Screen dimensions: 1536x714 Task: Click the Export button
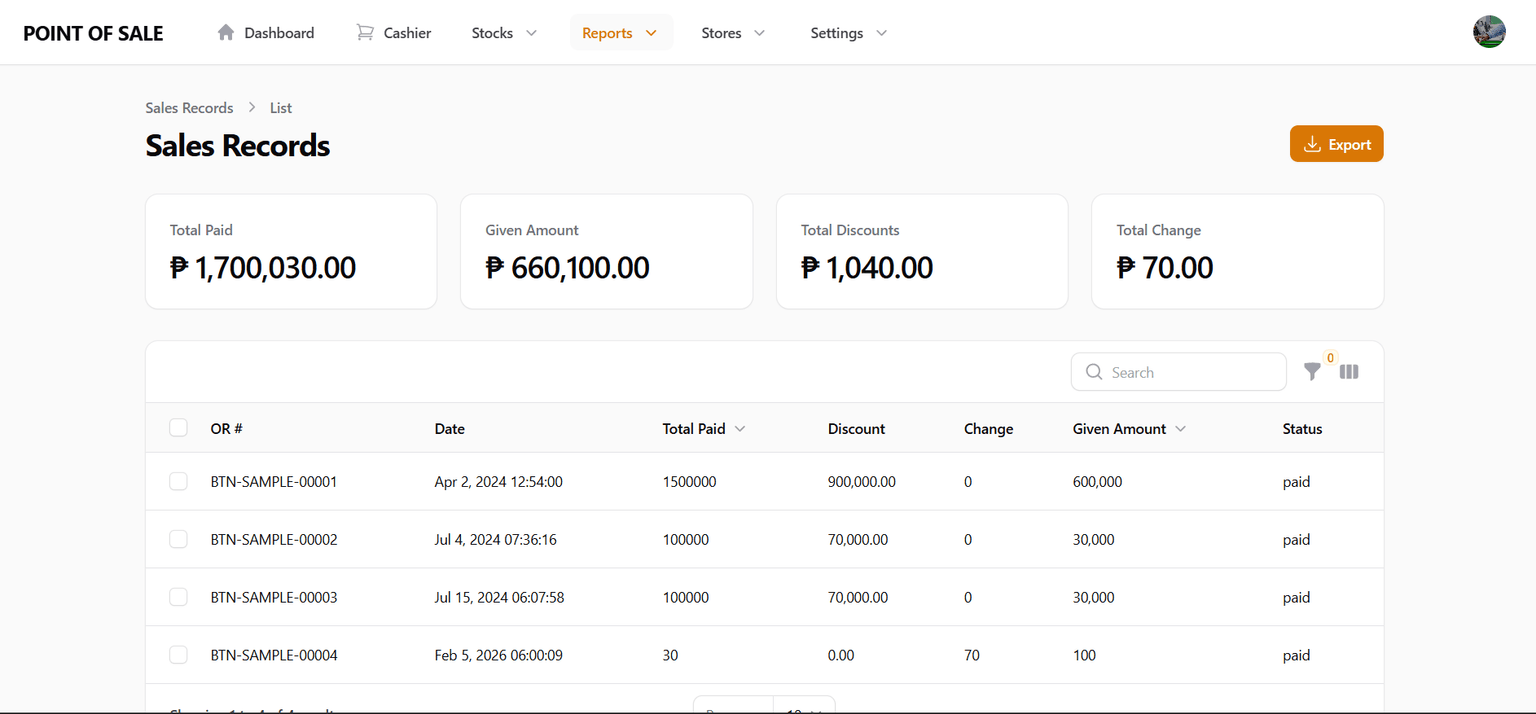[1337, 144]
